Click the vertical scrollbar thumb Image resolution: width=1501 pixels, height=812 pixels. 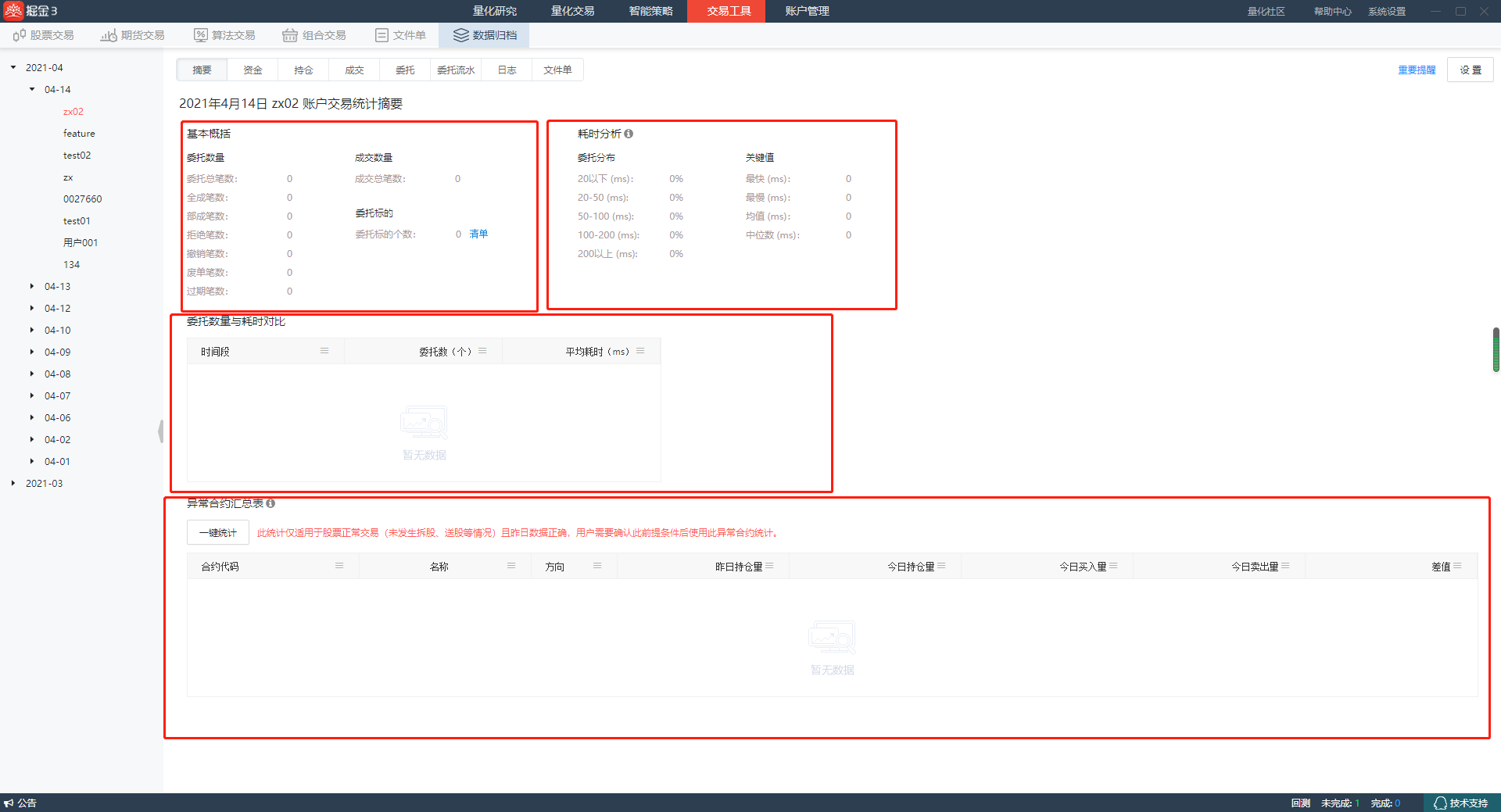click(1496, 350)
